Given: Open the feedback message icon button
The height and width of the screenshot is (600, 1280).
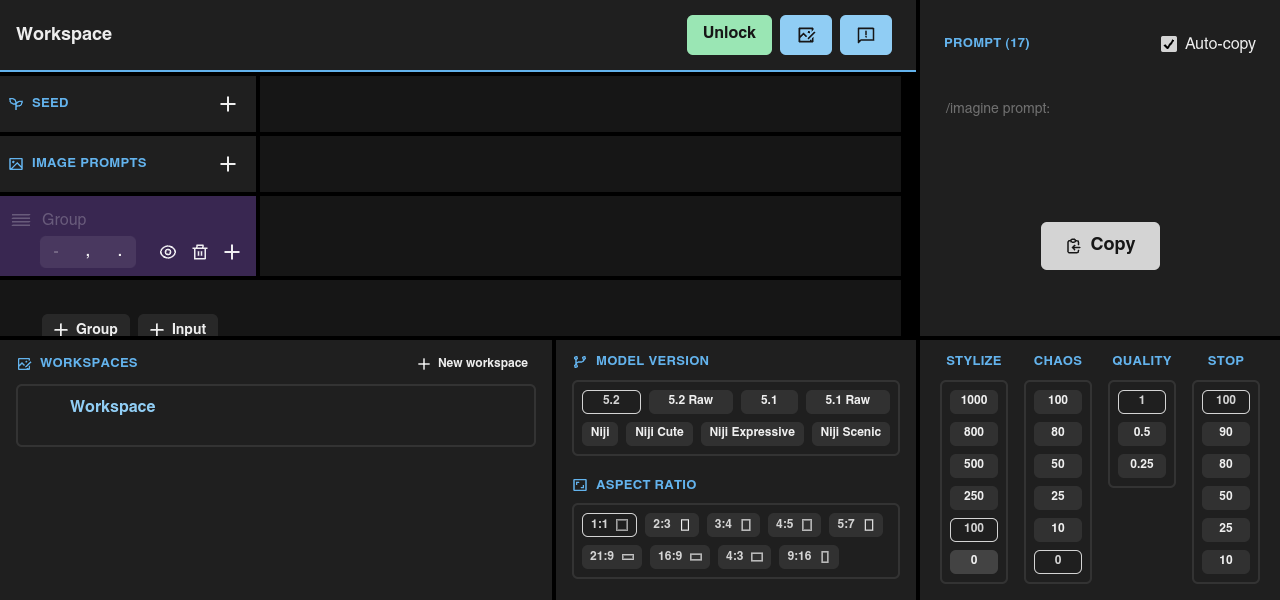Looking at the screenshot, I should click(x=866, y=35).
